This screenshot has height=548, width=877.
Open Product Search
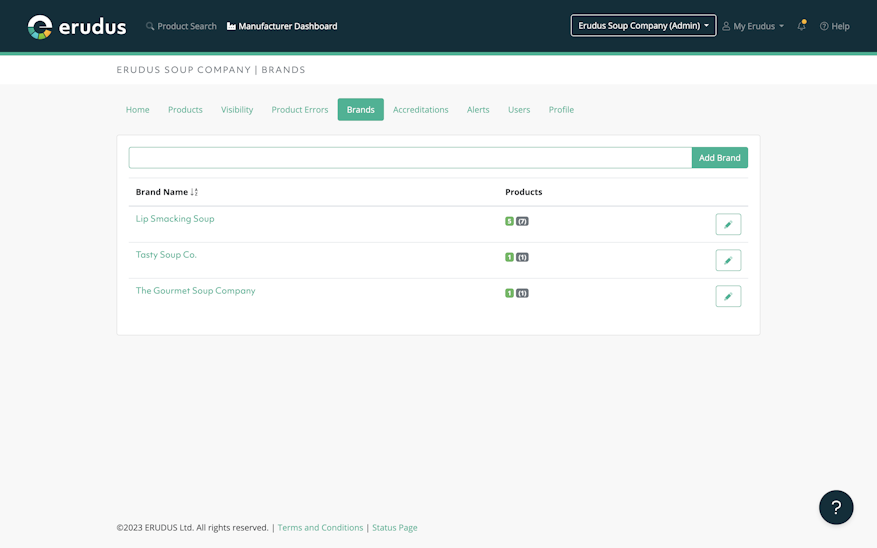point(181,26)
